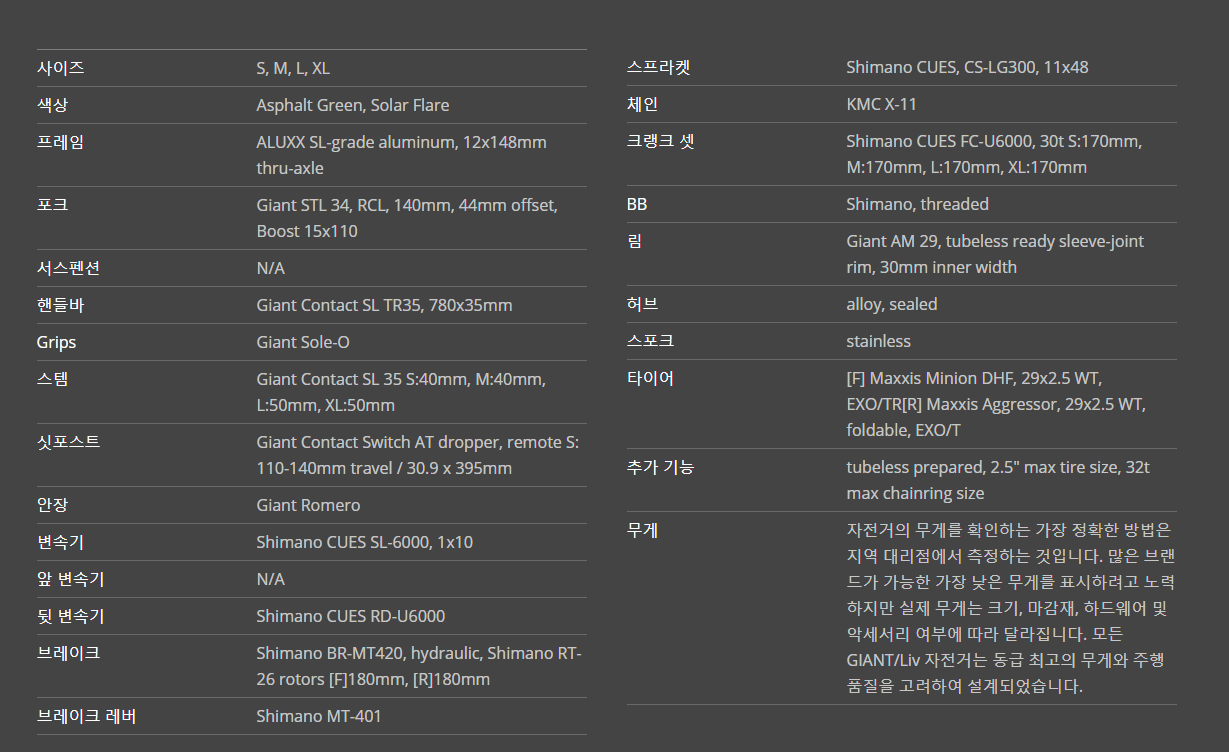The image size is (1229, 752).
Task: Click the 사이즈 label
Action: coord(60,68)
